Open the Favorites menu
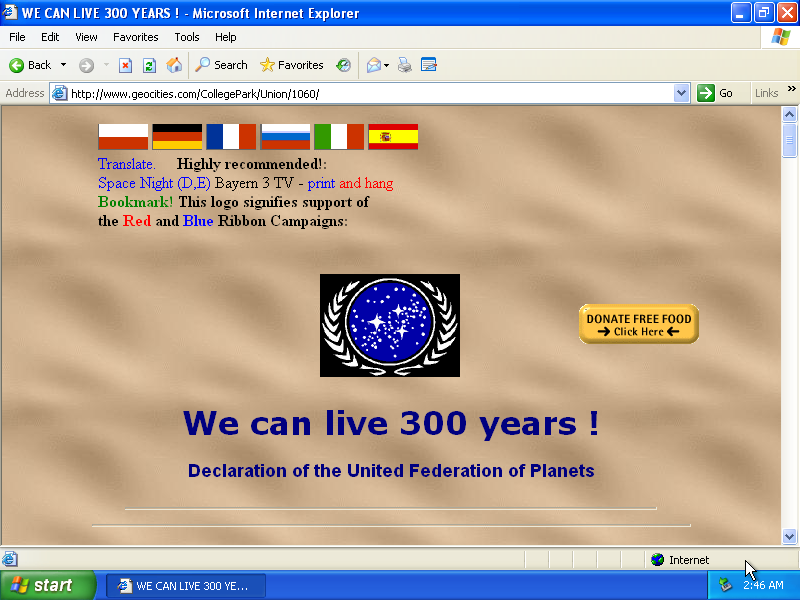Viewport: 800px width, 600px height. coord(136,37)
